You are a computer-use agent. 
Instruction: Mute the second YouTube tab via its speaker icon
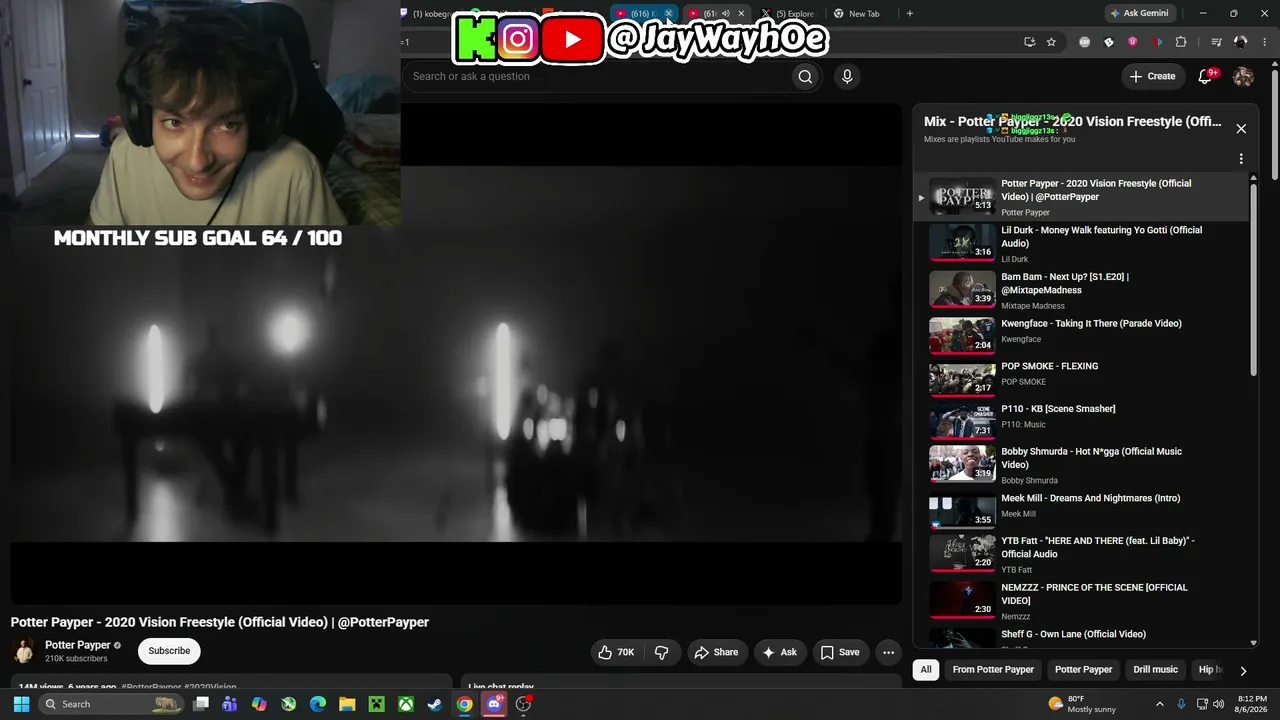coord(726,14)
